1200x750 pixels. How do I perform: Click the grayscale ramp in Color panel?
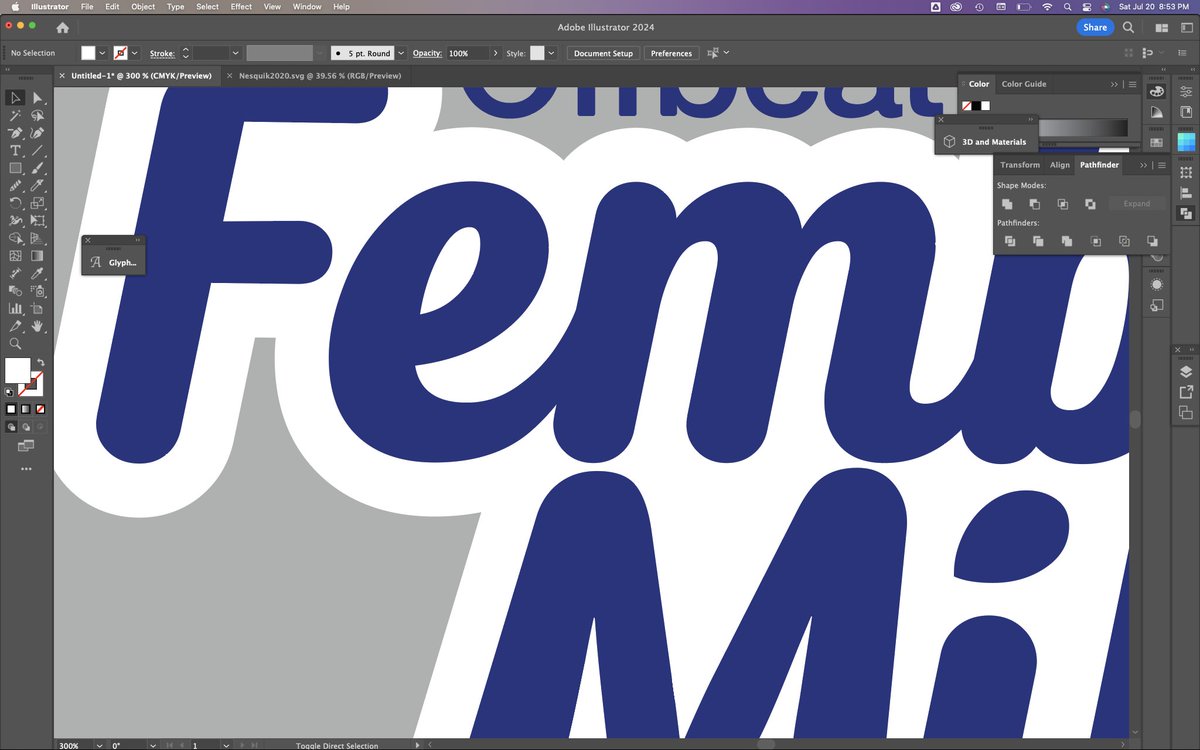(x=1083, y=127)
